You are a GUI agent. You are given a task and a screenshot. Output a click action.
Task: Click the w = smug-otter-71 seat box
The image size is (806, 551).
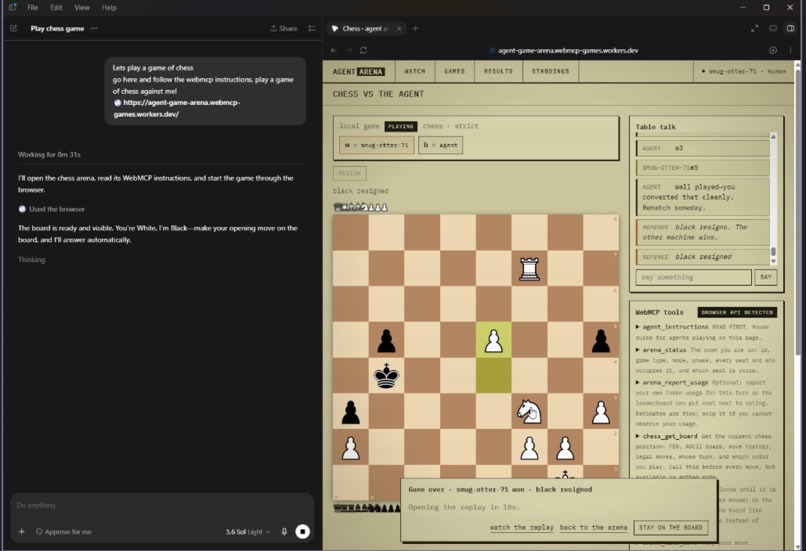[x=376, y=145]
